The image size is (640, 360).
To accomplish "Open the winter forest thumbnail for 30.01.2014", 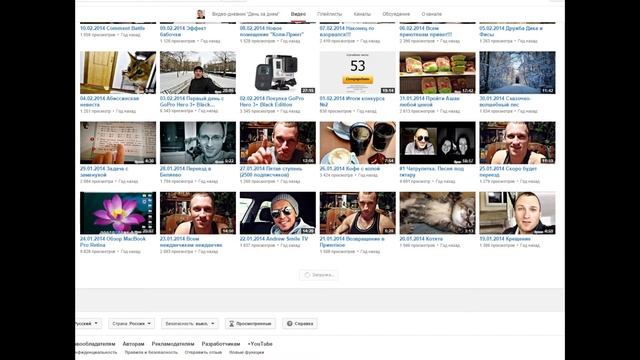I will (517, 73).
